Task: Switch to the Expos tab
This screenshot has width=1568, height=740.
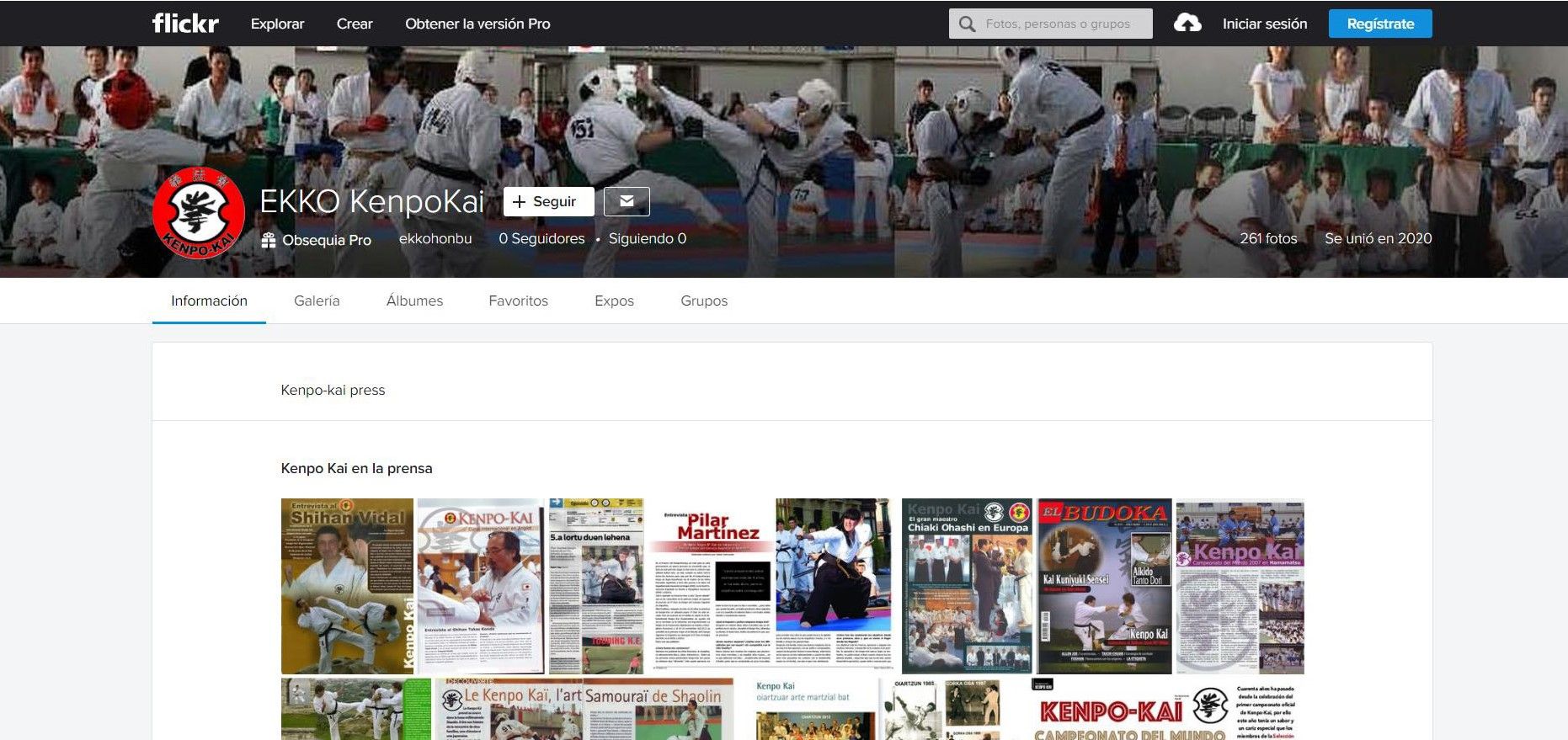Action: [614, 301]
